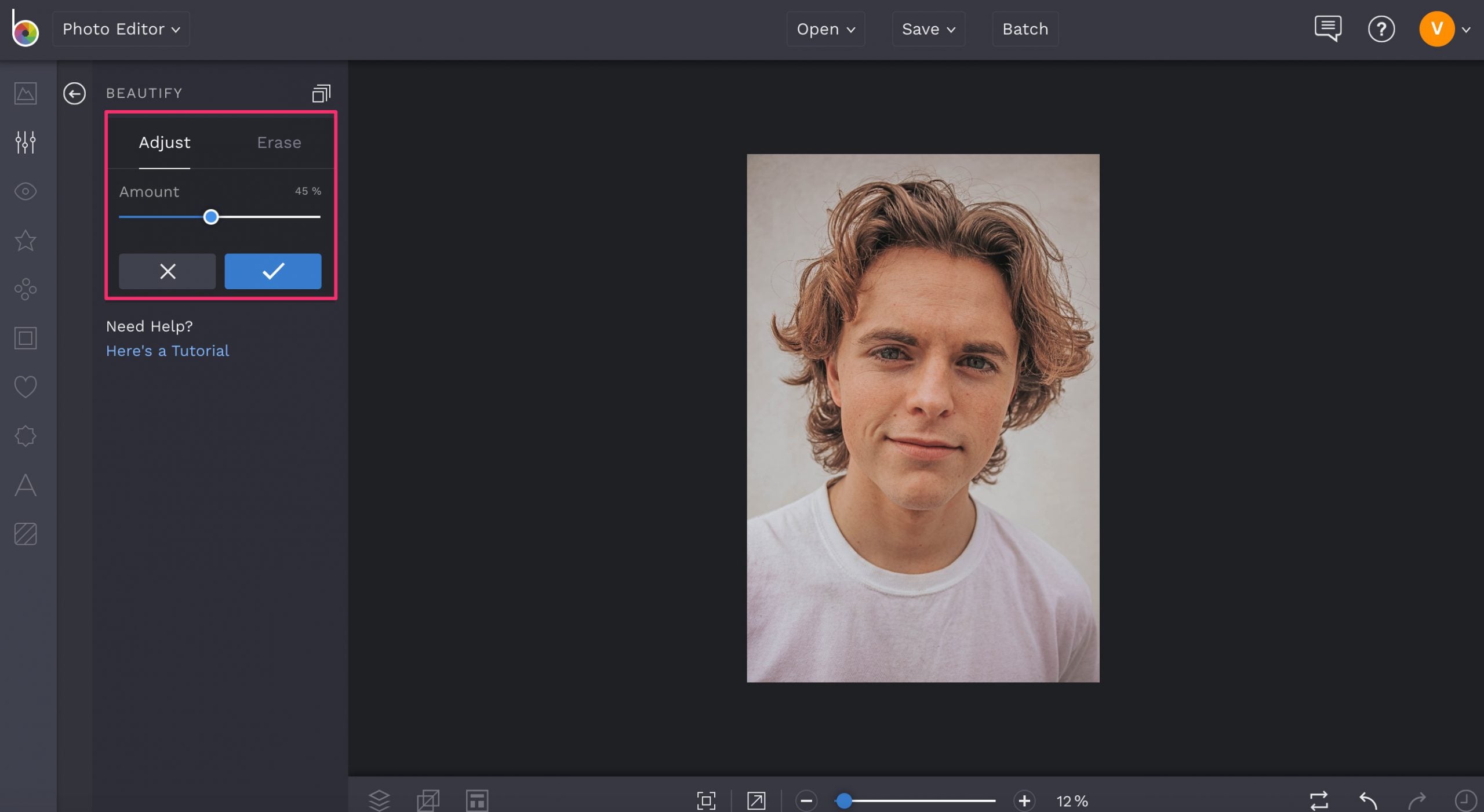Expand the Save dropdown menu

[x=927, y=28]
